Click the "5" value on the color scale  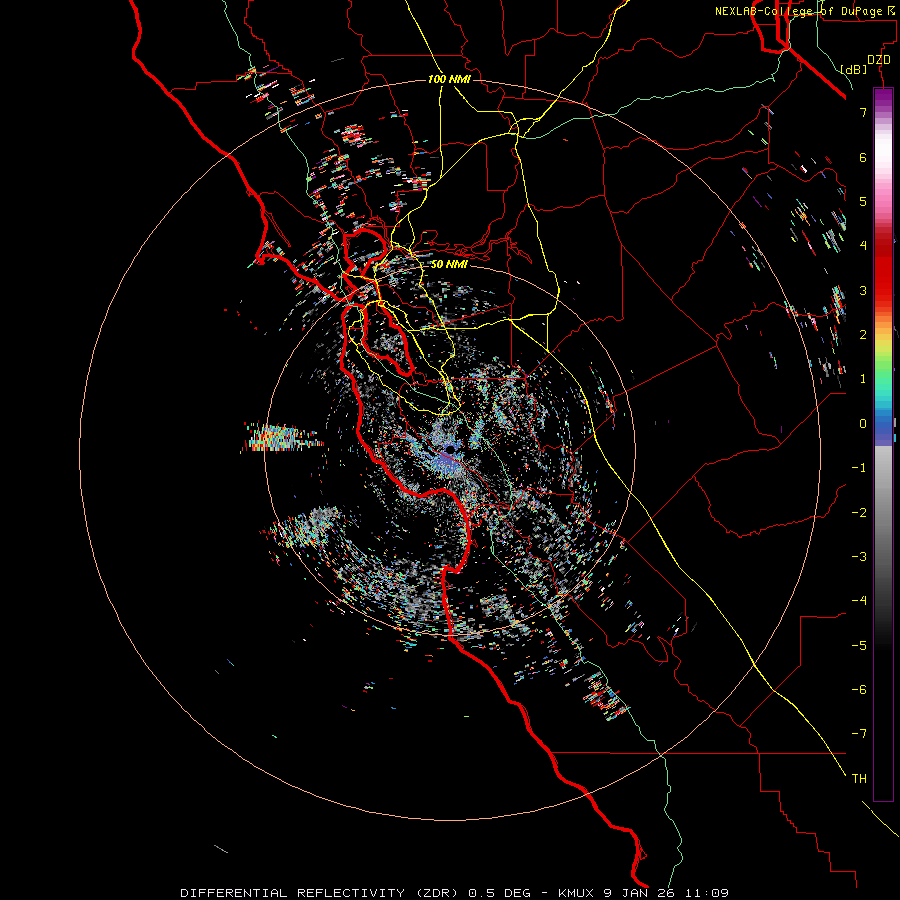tap(863, 201)
